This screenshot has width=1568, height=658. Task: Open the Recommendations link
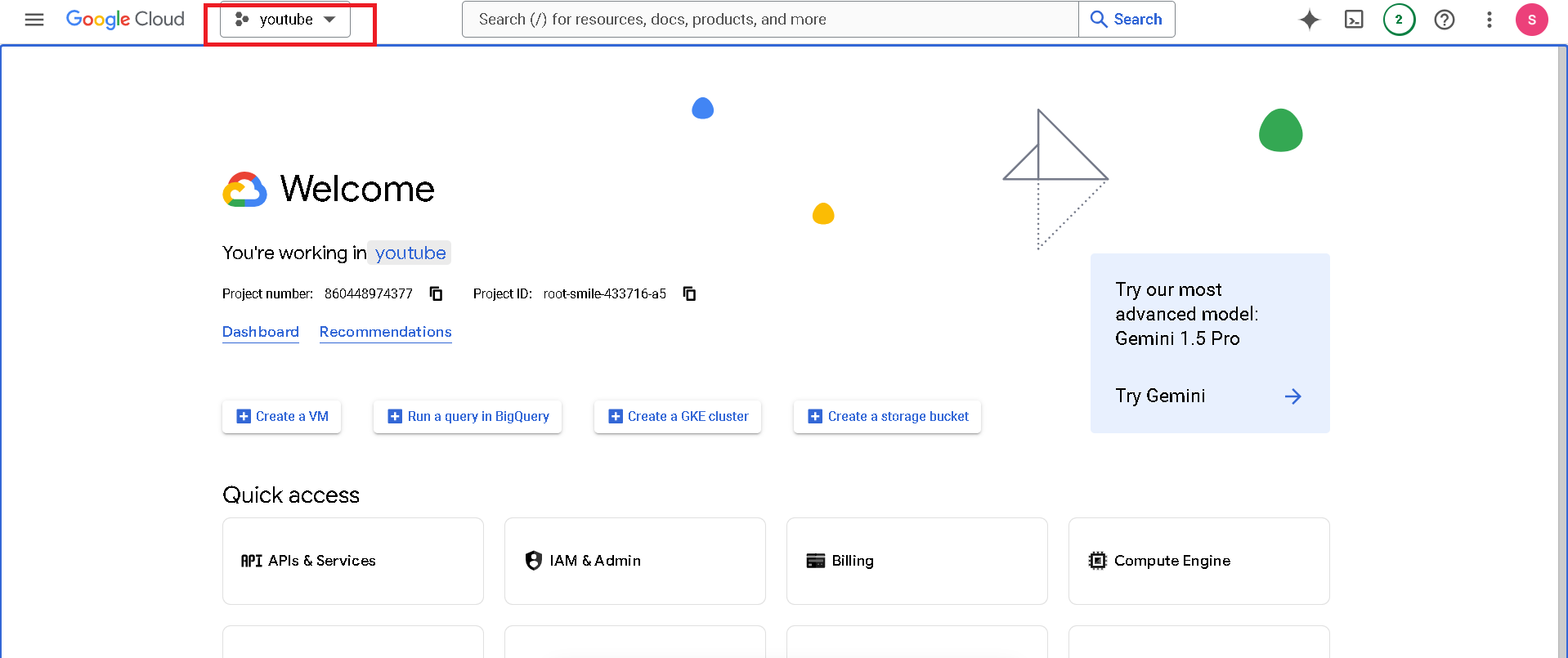coord(385,332)
